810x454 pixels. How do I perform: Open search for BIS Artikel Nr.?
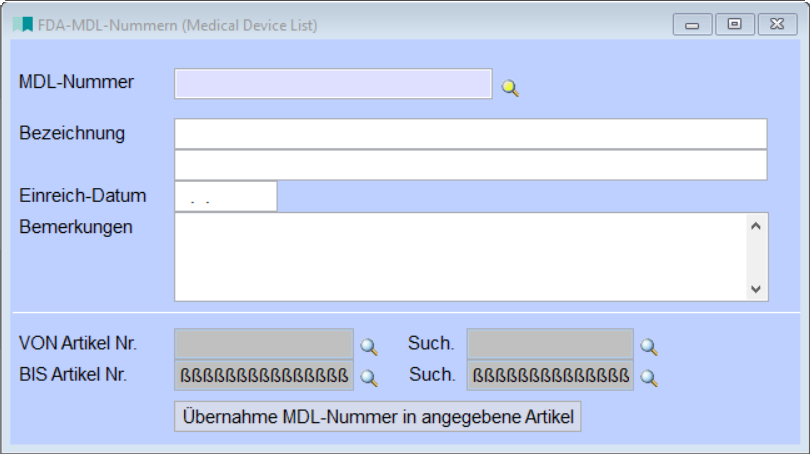coord(369,377)
